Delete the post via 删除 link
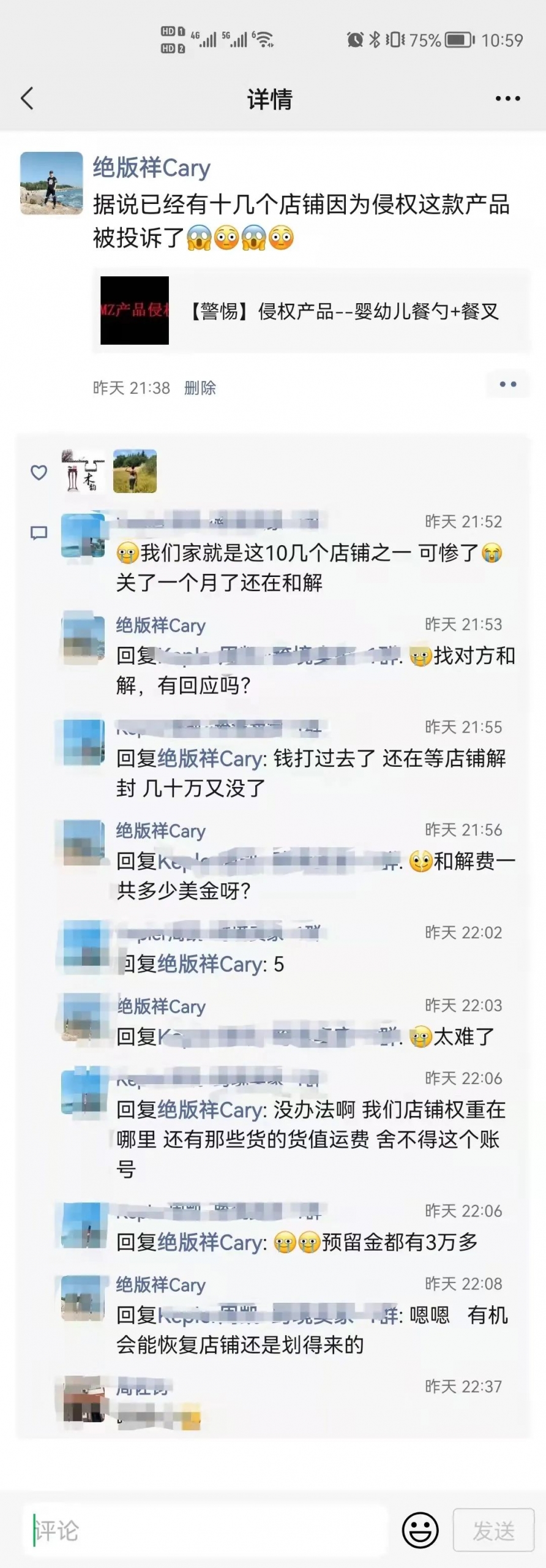546x1568 pixels. 200,388
